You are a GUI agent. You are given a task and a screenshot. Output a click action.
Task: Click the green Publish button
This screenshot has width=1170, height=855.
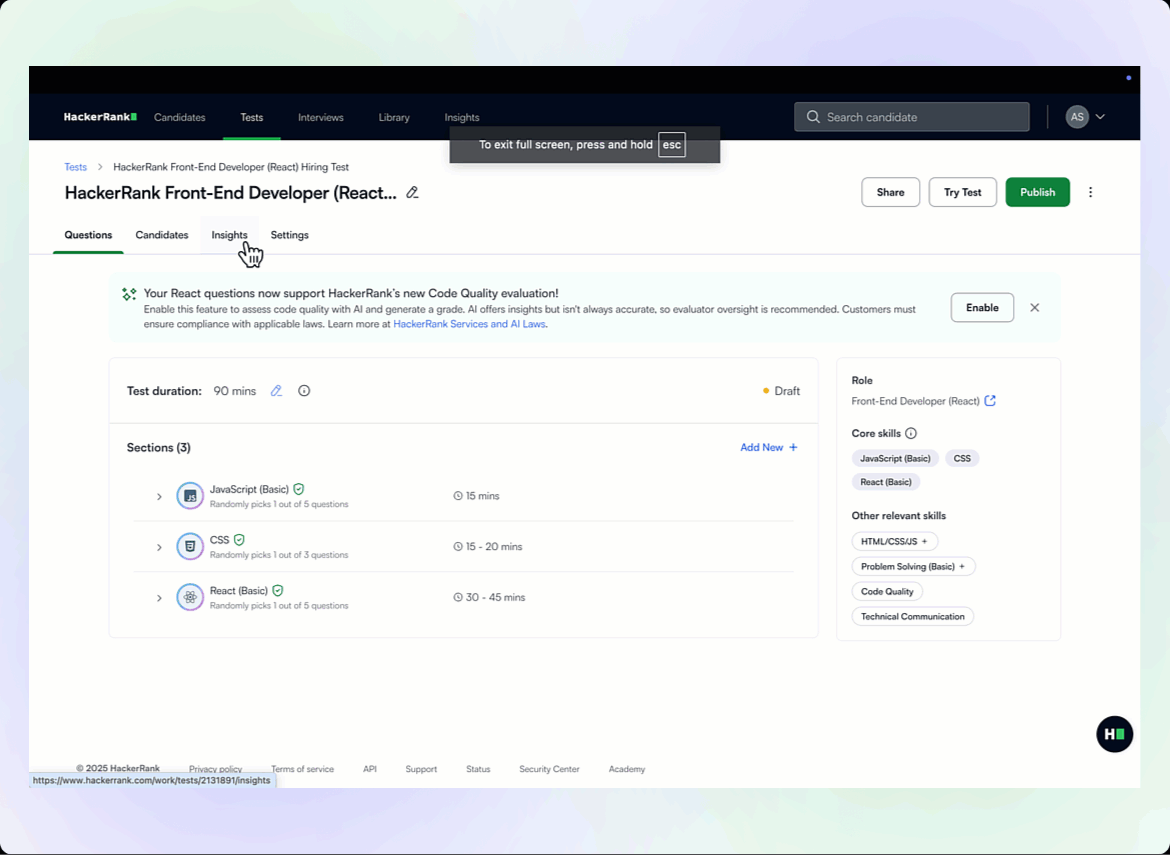click(1037, 192)
